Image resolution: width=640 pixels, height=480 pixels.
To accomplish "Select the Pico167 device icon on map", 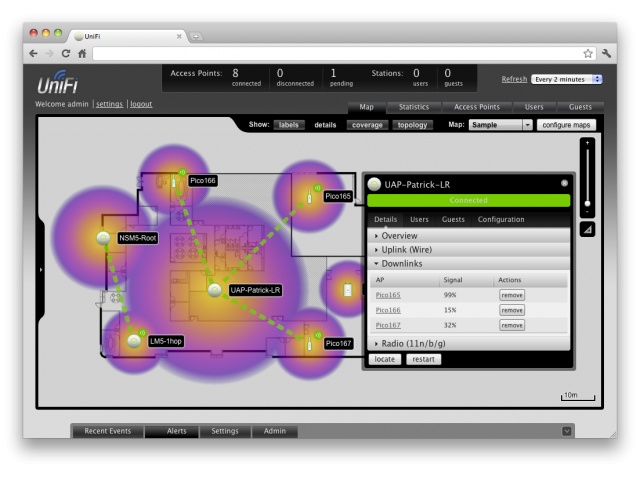I will [309, 344].
